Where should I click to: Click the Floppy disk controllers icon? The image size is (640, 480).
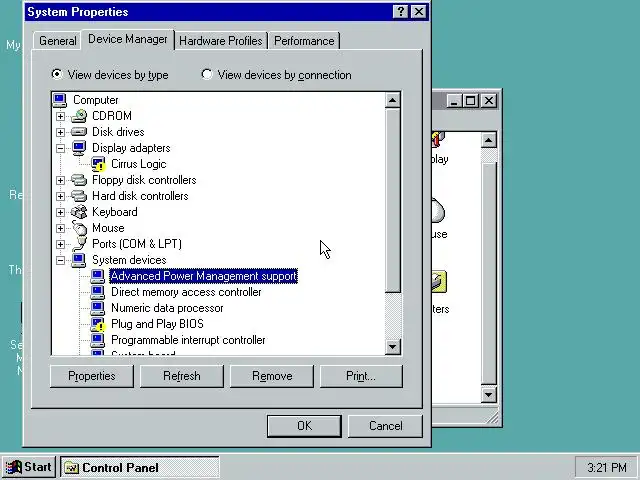coord(79,180)
